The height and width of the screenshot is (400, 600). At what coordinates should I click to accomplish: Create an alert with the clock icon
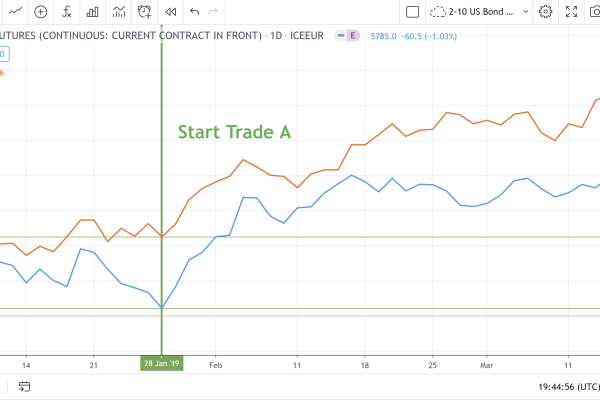(x=144, y=12)
